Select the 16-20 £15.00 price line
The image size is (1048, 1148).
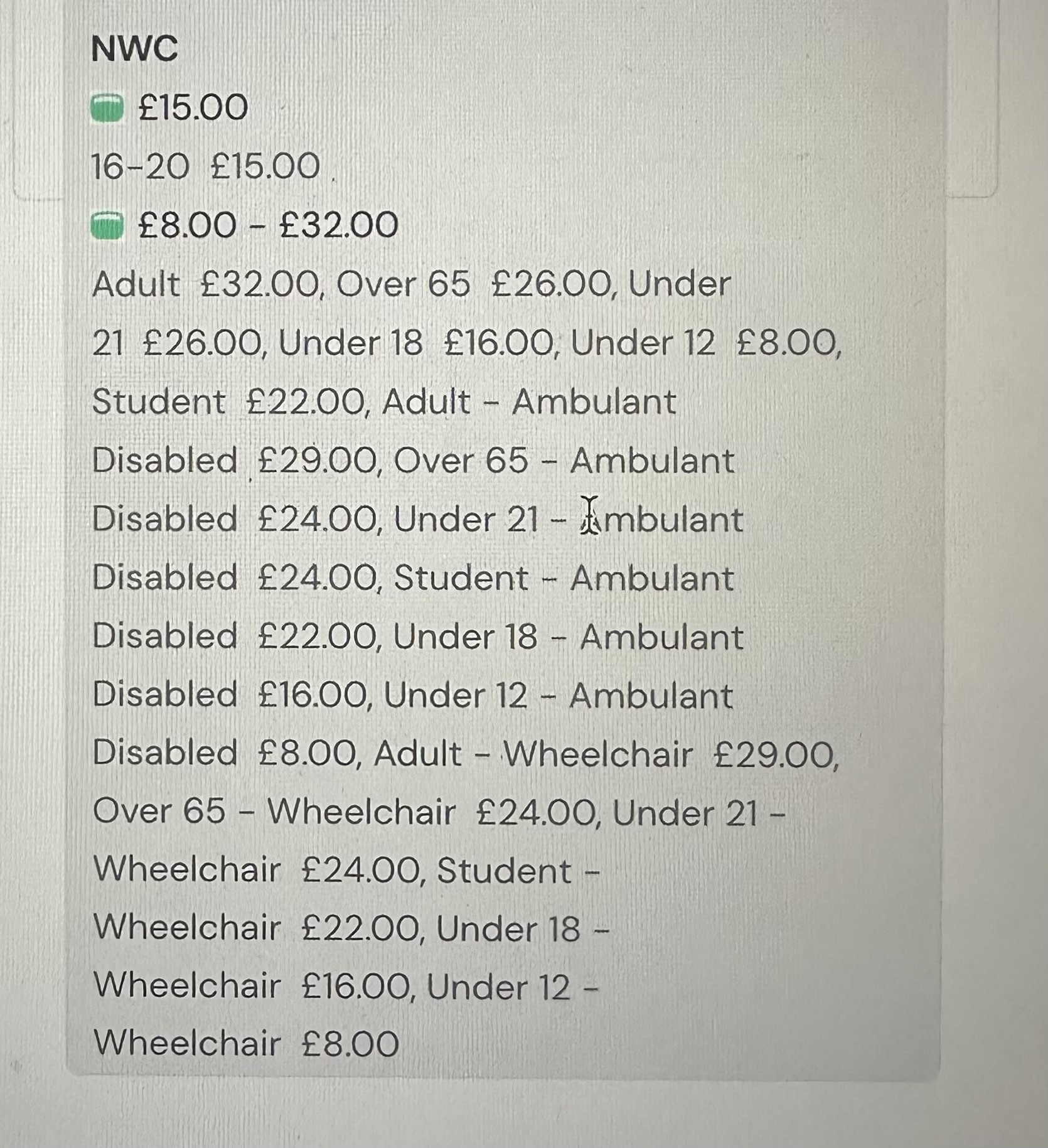(206, 166)
